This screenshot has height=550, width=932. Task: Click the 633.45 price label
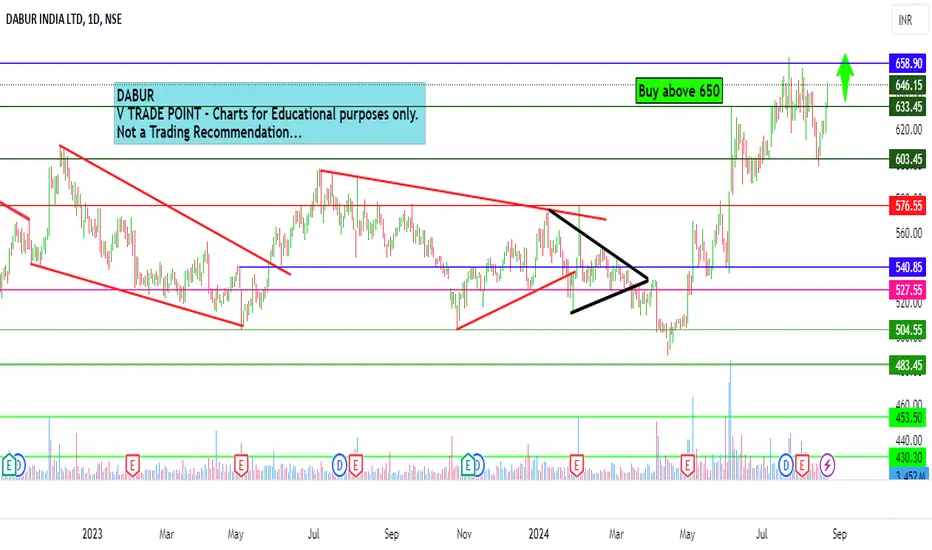pyautogui.click(x=908, y=106)
